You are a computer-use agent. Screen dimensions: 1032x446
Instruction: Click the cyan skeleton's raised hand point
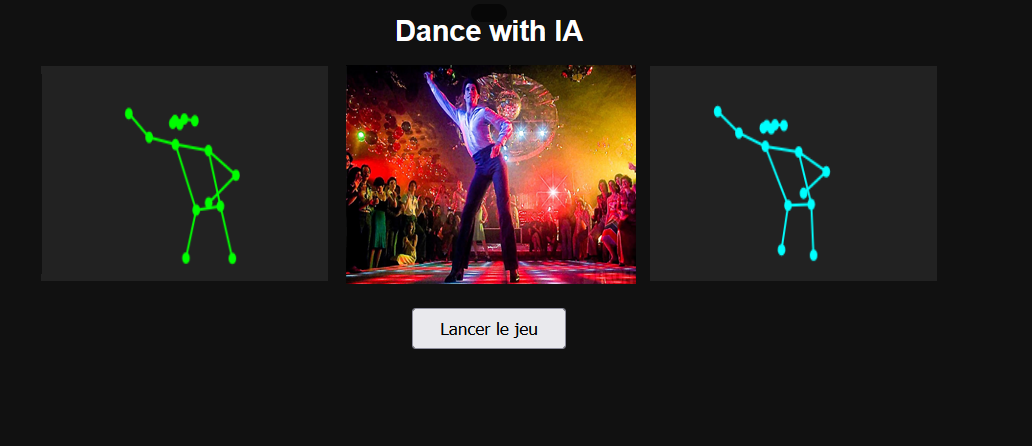[717, 111]
